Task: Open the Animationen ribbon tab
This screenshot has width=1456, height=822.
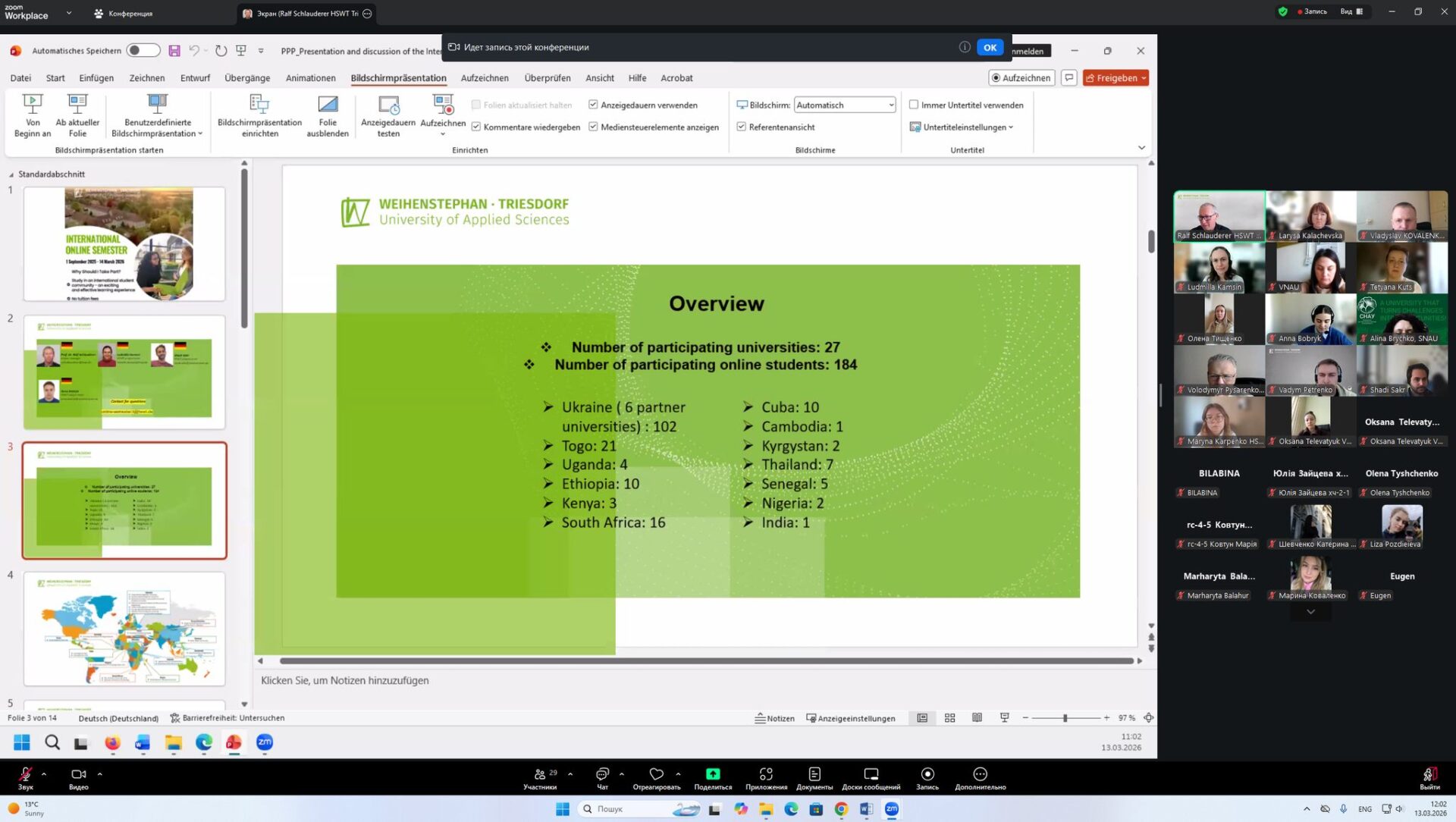Action: point(310,78)
